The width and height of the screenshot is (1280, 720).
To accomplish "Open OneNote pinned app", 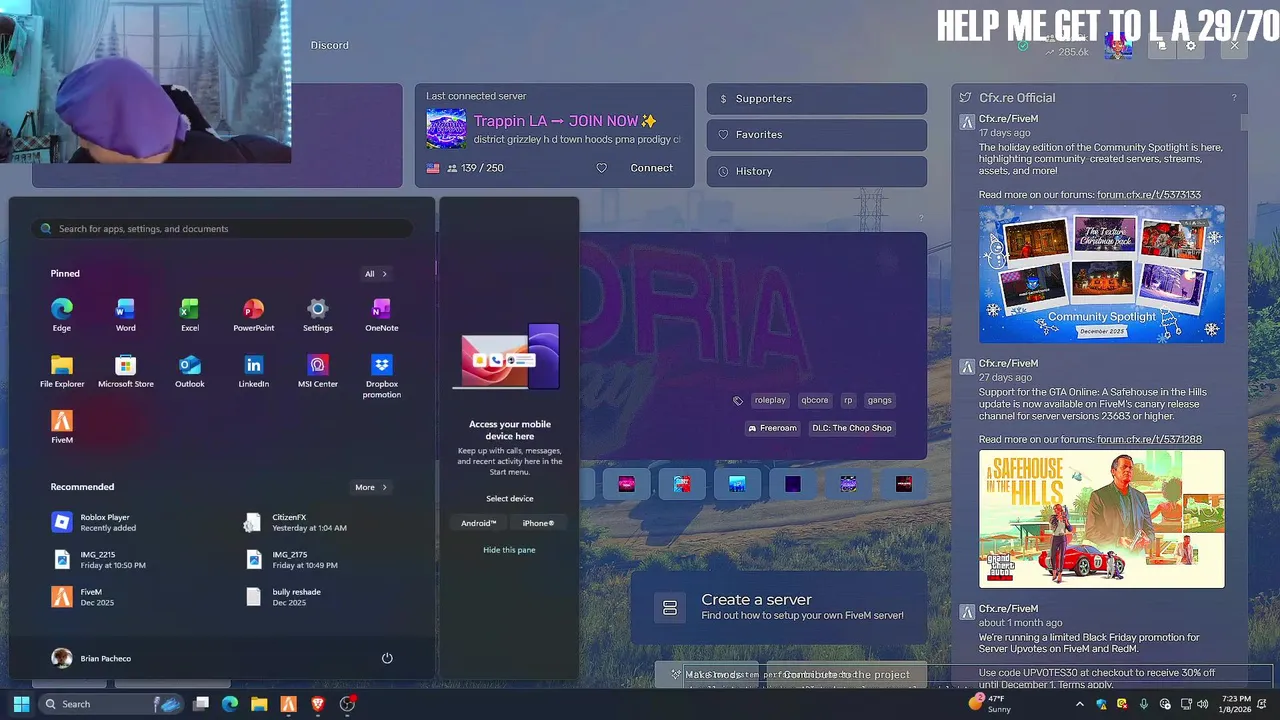I will 381,314.
